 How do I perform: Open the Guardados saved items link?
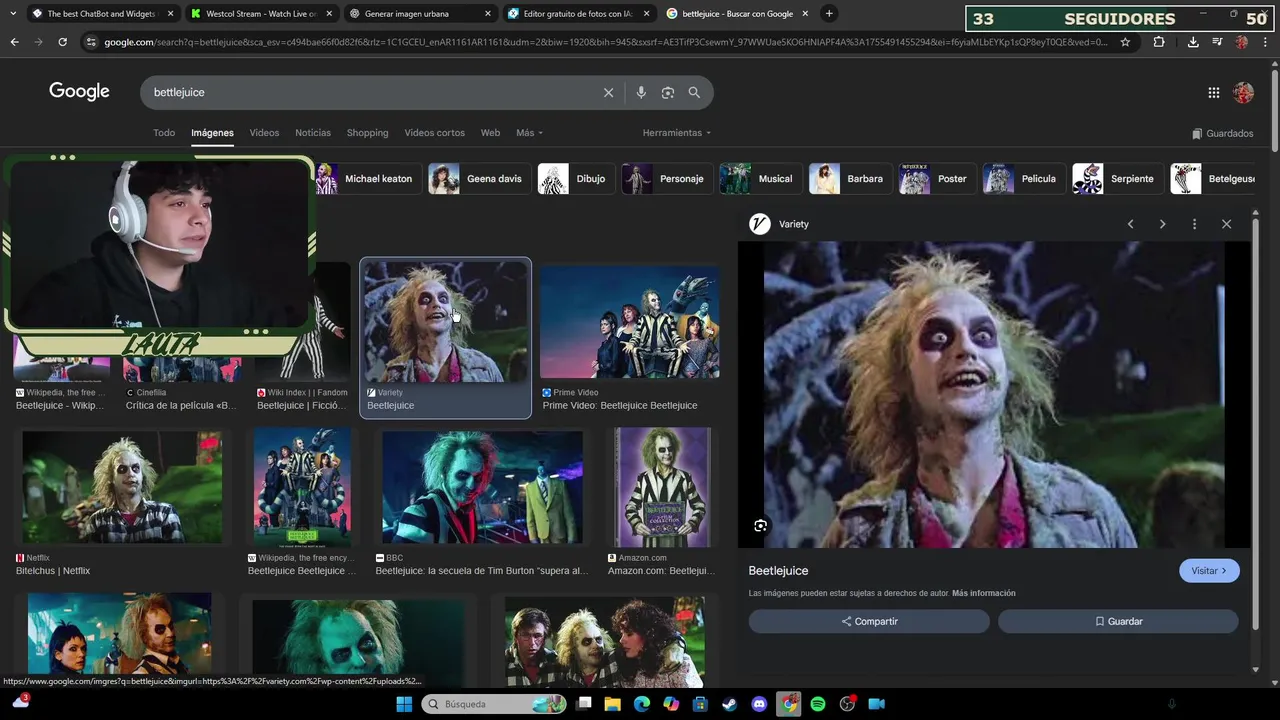tap(1223, 133)
